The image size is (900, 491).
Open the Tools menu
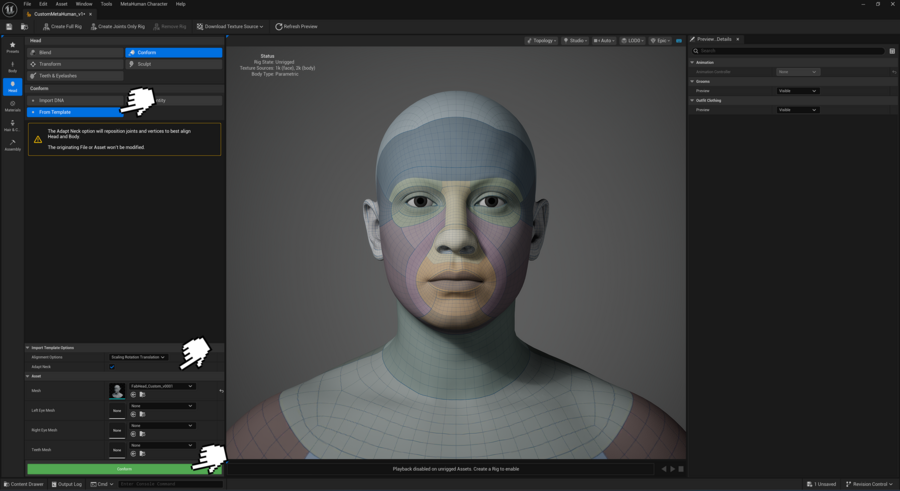tap(106, 4)
